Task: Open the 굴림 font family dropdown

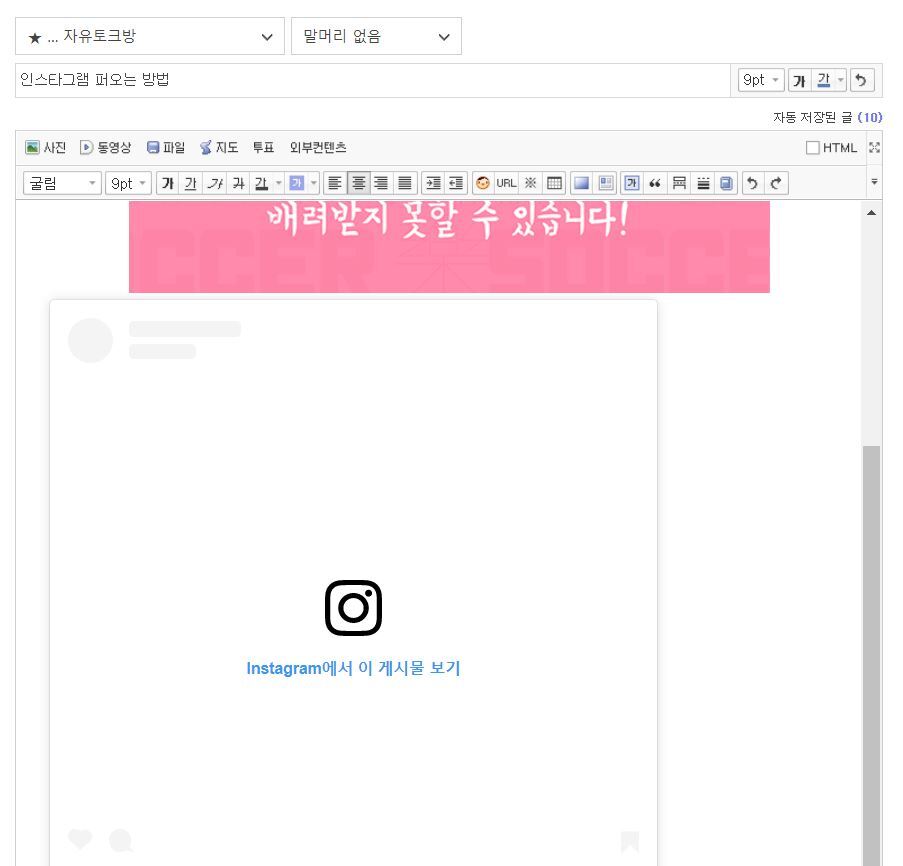Action: click(62, 184)
